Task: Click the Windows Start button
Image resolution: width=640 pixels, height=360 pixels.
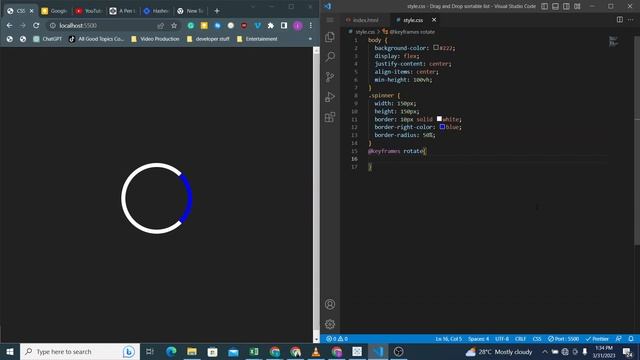Action: (x=10, y=351)
